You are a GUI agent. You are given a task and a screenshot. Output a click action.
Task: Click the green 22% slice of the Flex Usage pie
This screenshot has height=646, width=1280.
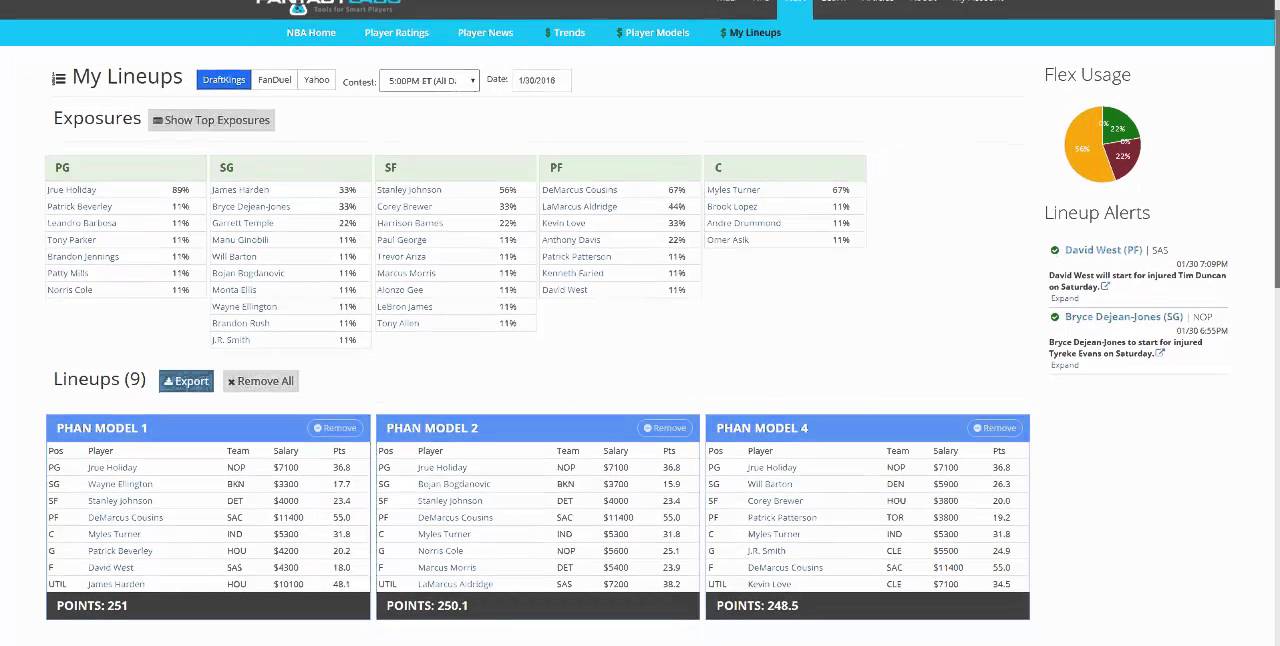click(x=1119, y=127)
